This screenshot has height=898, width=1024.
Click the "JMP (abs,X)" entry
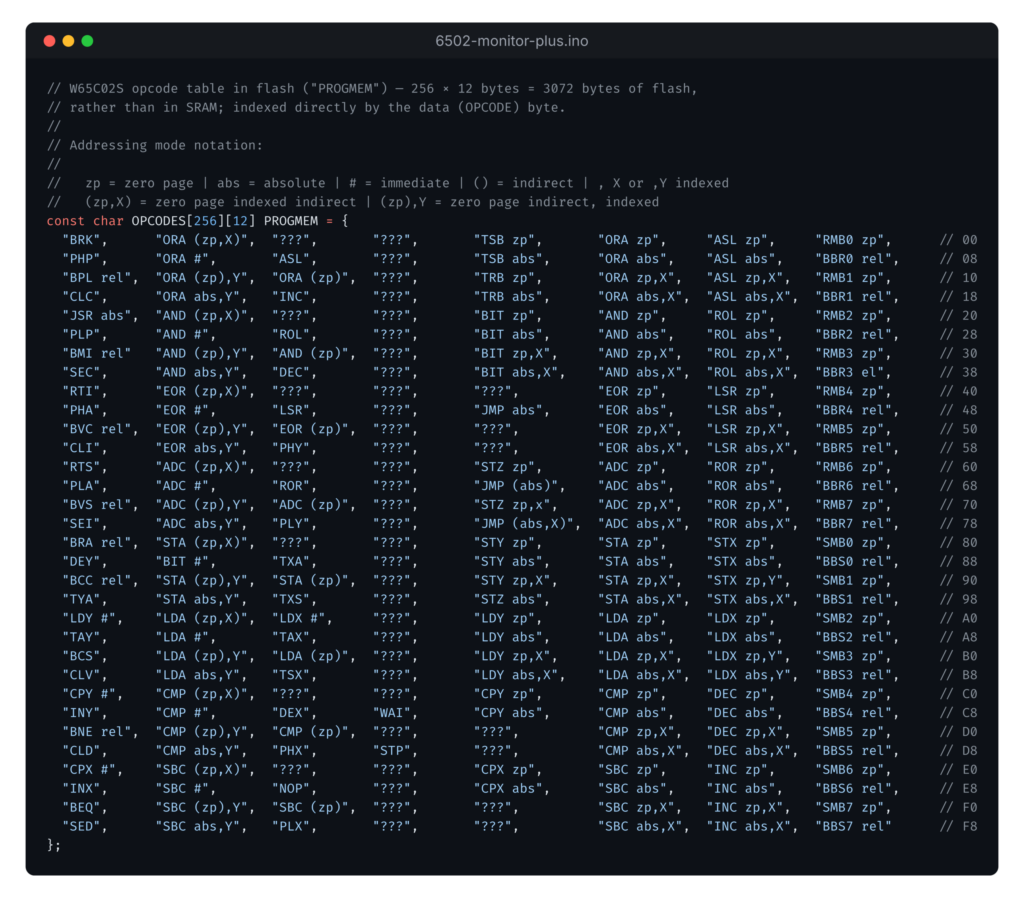click(523, 524)
